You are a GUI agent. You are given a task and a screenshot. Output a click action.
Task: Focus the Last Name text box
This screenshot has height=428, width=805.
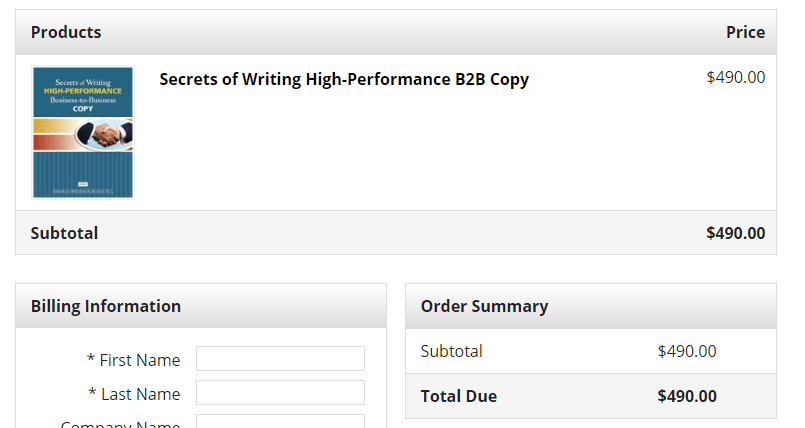pos(280,393)
